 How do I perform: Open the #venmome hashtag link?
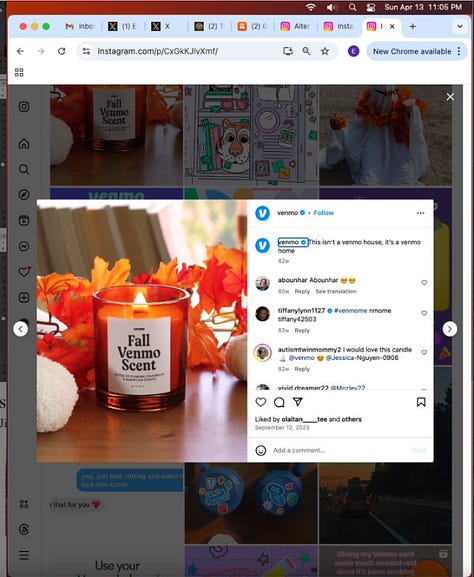tap(350, 311)
